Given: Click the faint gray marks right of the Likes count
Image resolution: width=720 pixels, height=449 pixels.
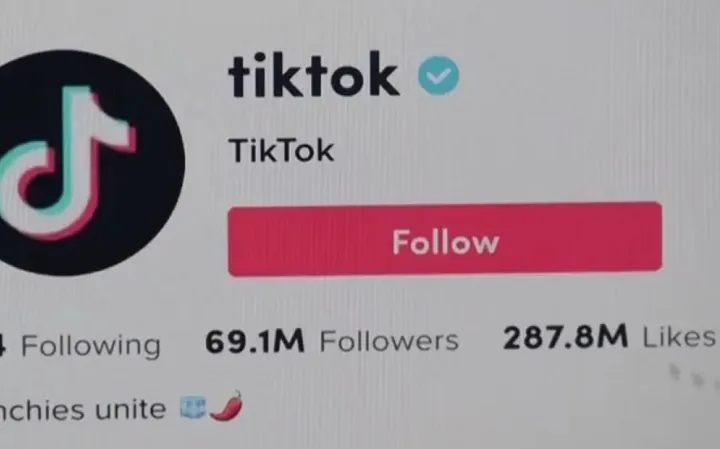Looking at the screenshot, I should [693, 376].
